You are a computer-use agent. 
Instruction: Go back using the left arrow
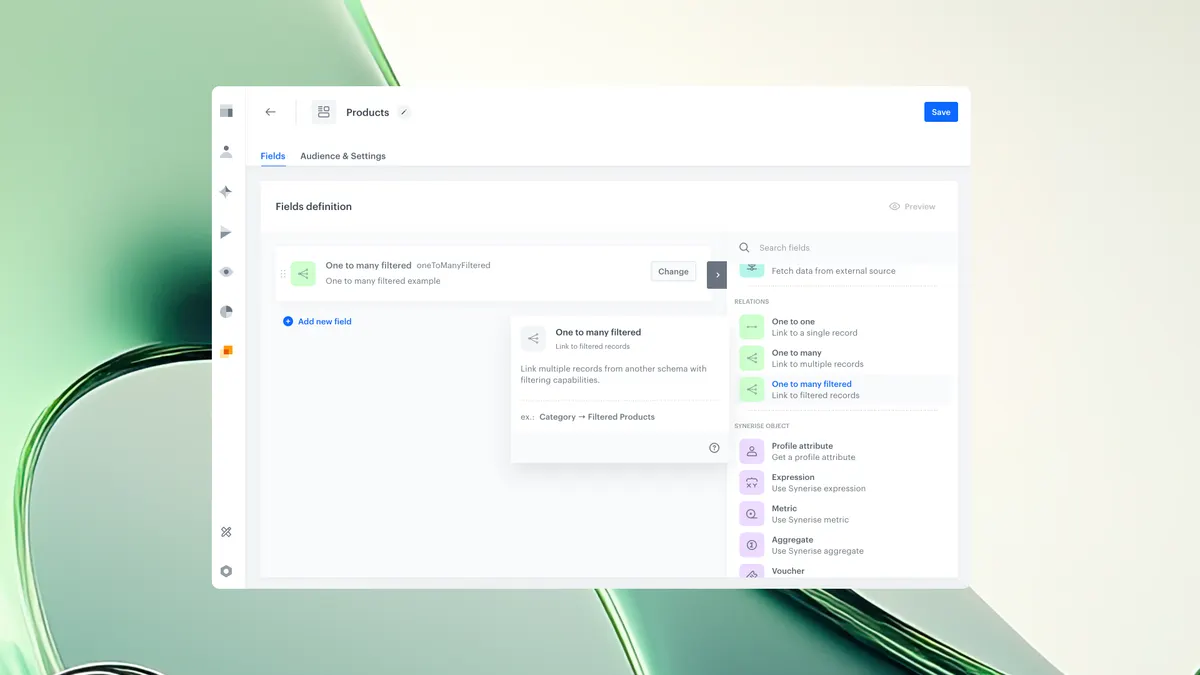(x=270, y=112)
